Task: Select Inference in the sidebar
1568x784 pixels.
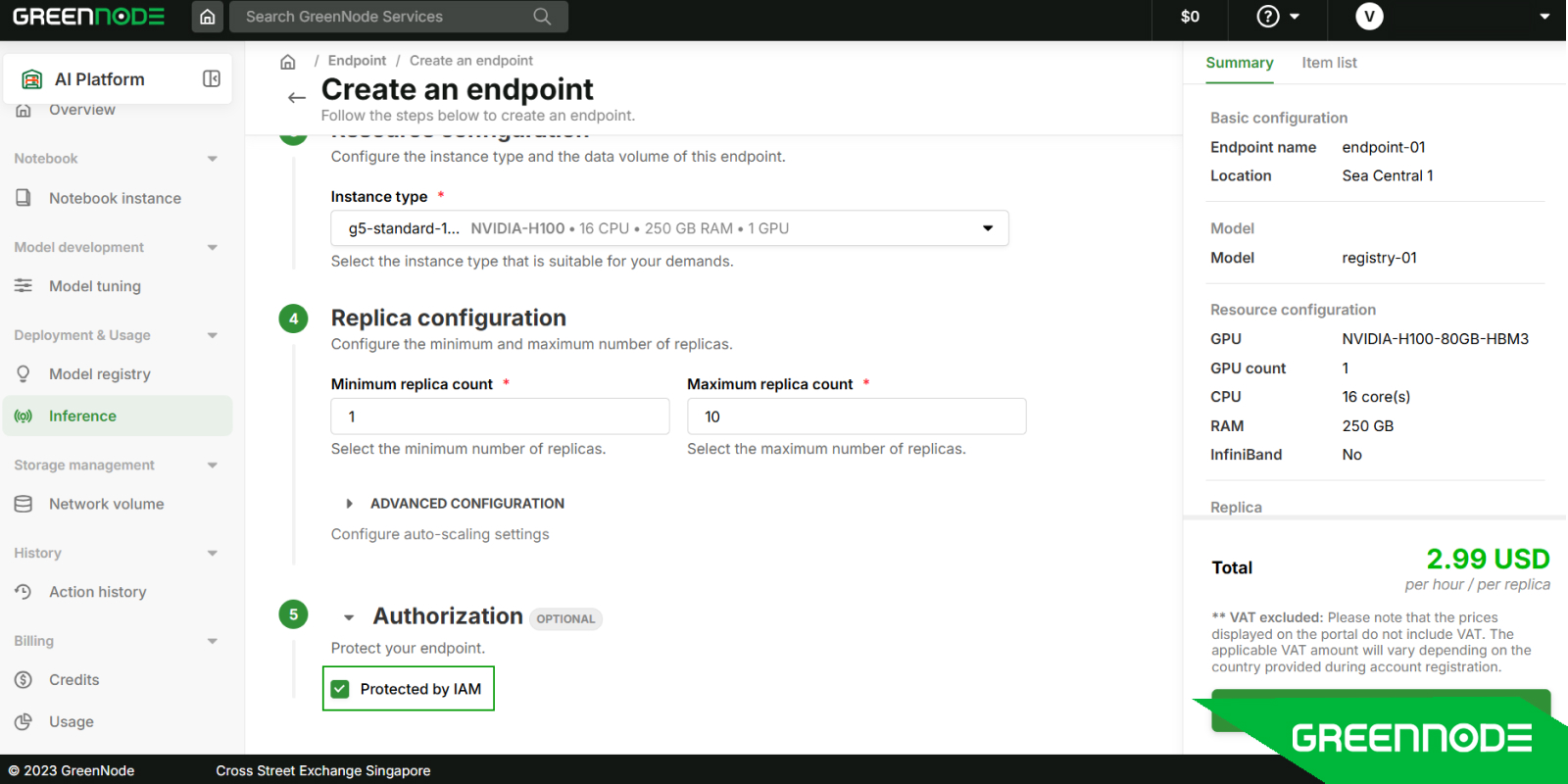Action: (x=118, y=416)
